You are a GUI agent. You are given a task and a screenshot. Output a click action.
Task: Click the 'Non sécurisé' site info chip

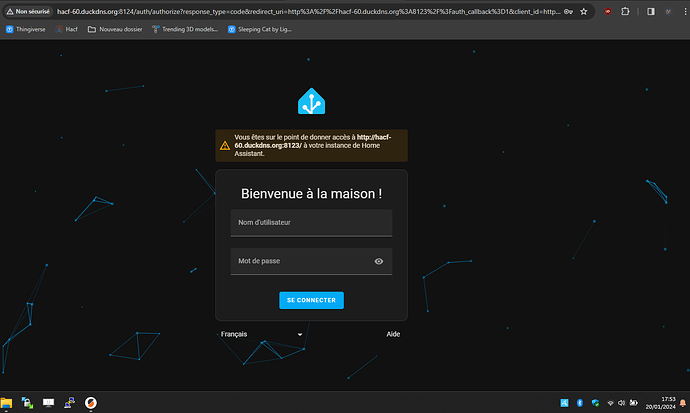(x=29, y=11)
